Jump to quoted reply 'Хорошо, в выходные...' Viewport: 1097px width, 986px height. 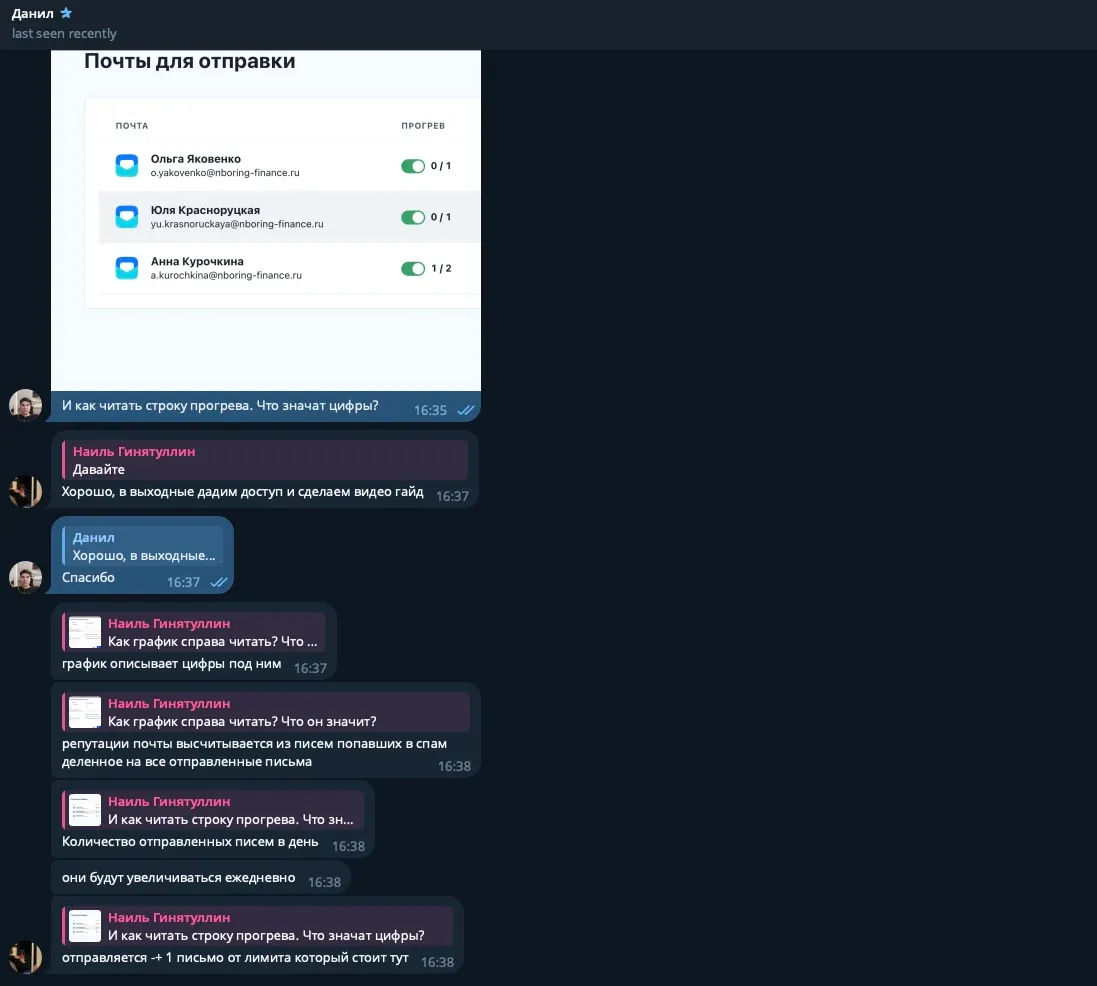[x=143, y=546]
